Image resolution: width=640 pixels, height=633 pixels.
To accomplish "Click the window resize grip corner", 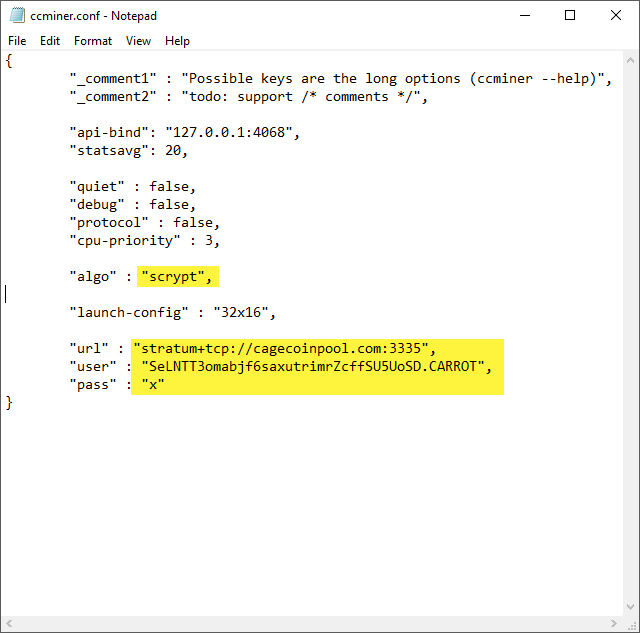I will (632, 625).
